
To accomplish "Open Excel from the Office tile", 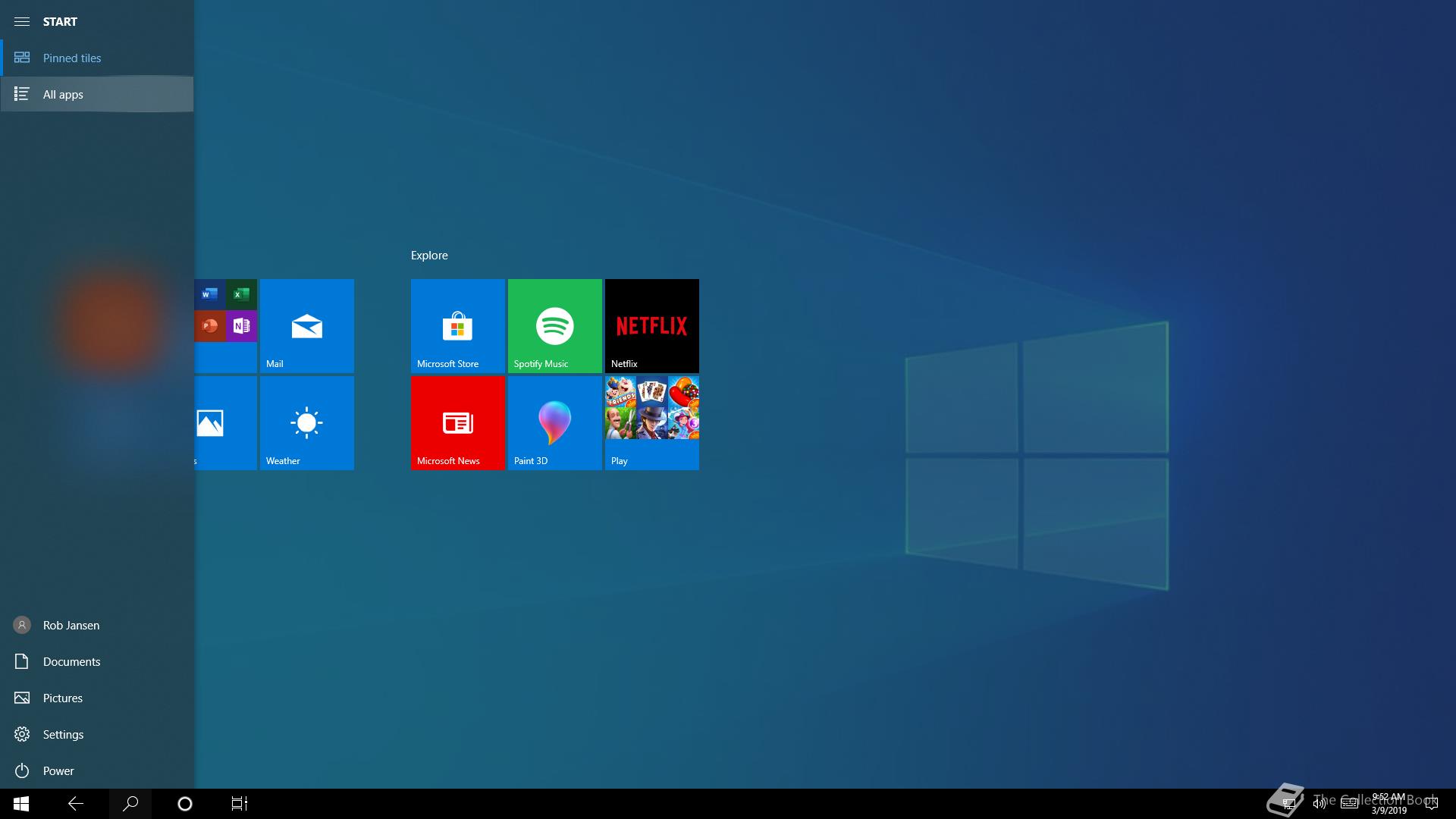I will tap(241, 294).
